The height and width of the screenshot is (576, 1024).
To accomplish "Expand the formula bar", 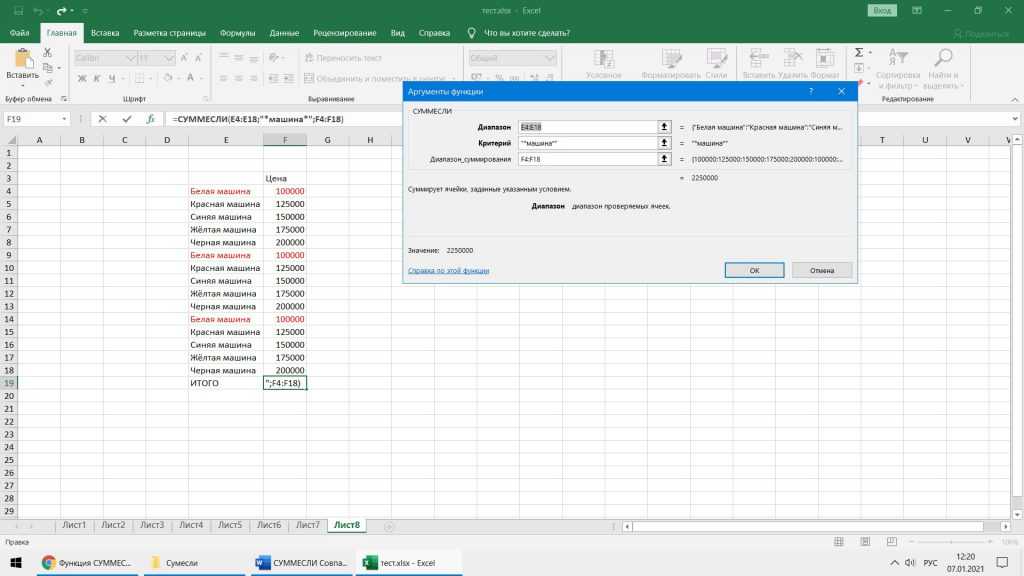I will [1015, 119].
